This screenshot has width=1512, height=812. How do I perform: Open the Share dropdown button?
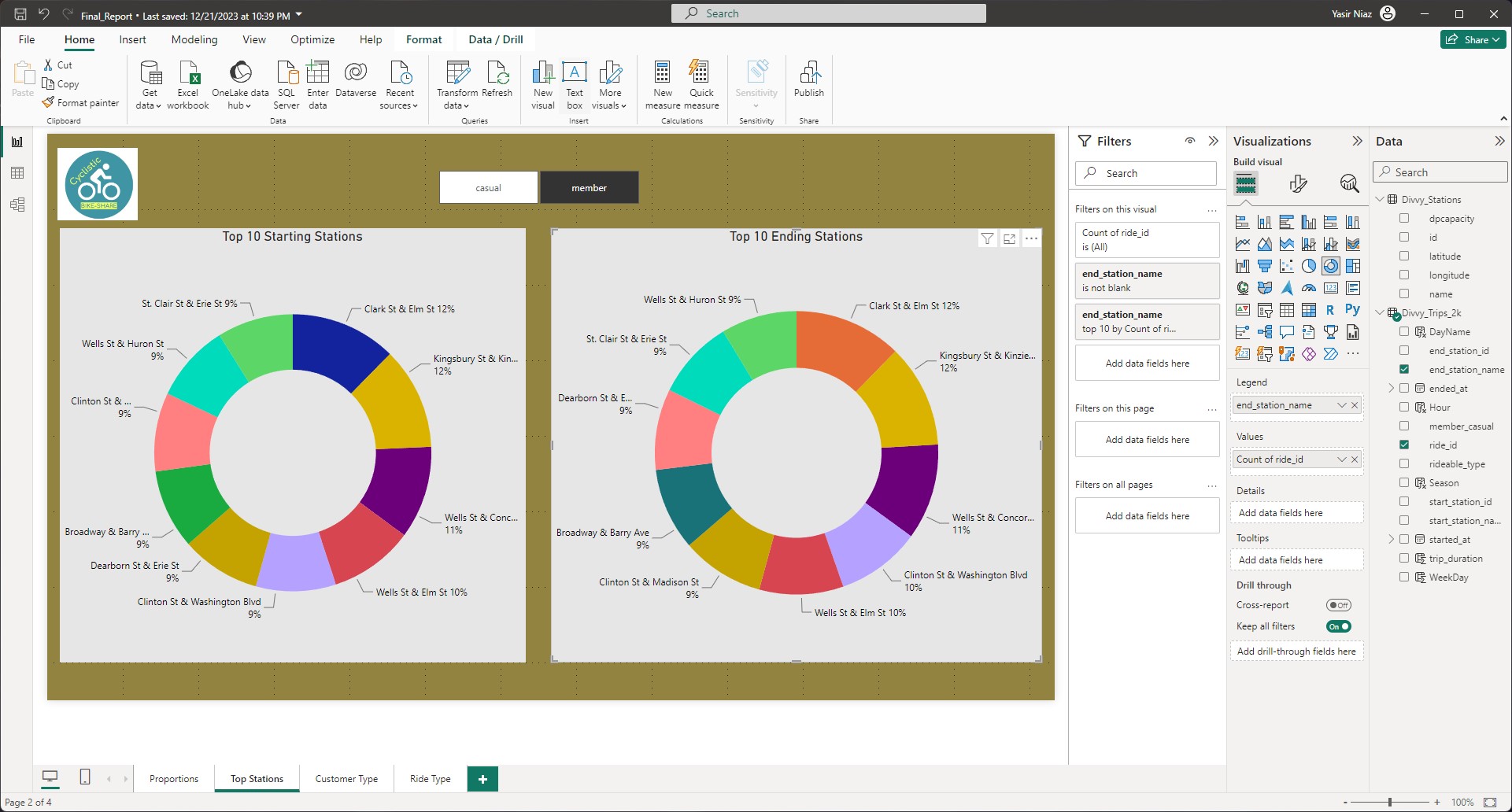pos(1473,39)
